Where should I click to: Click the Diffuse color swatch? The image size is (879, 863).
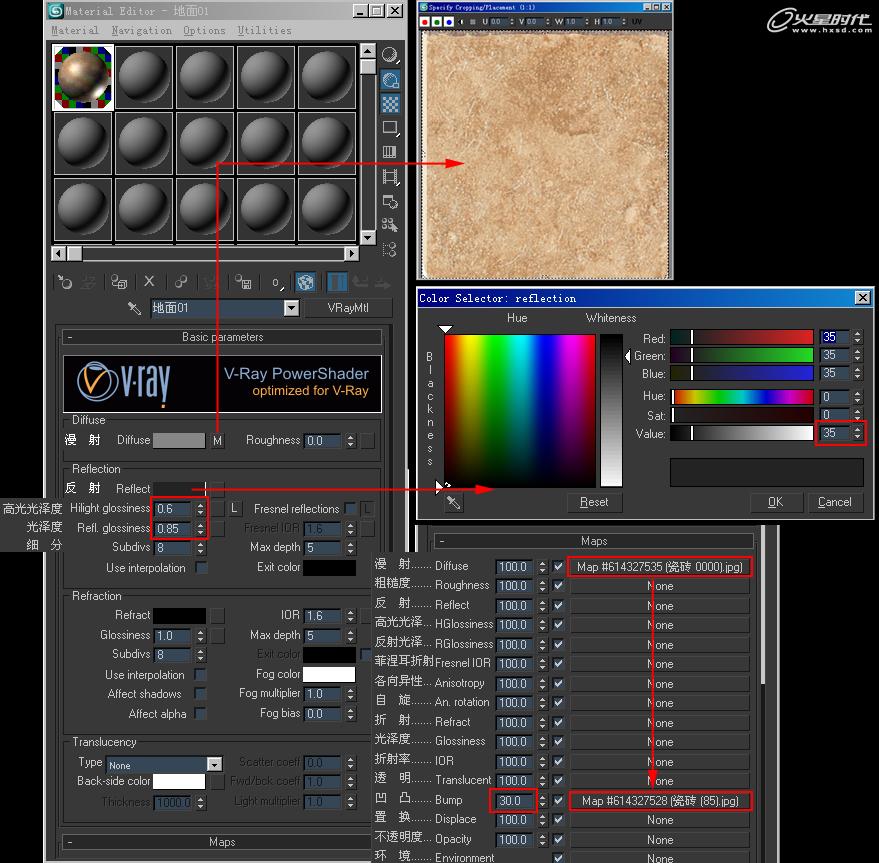pyautogui.click(x=179, y=440)
